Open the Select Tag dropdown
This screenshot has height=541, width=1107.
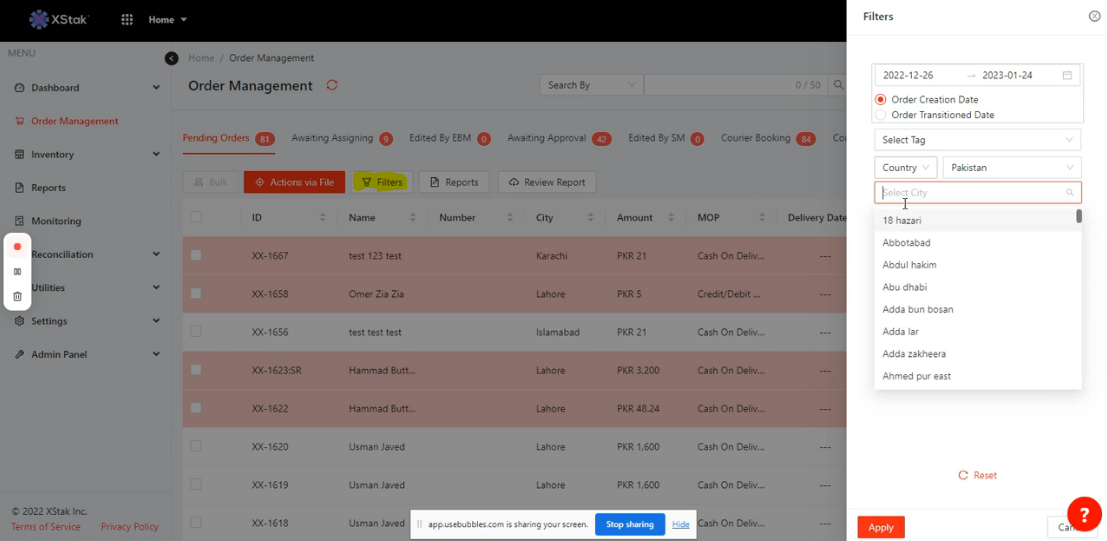point(977,140)
